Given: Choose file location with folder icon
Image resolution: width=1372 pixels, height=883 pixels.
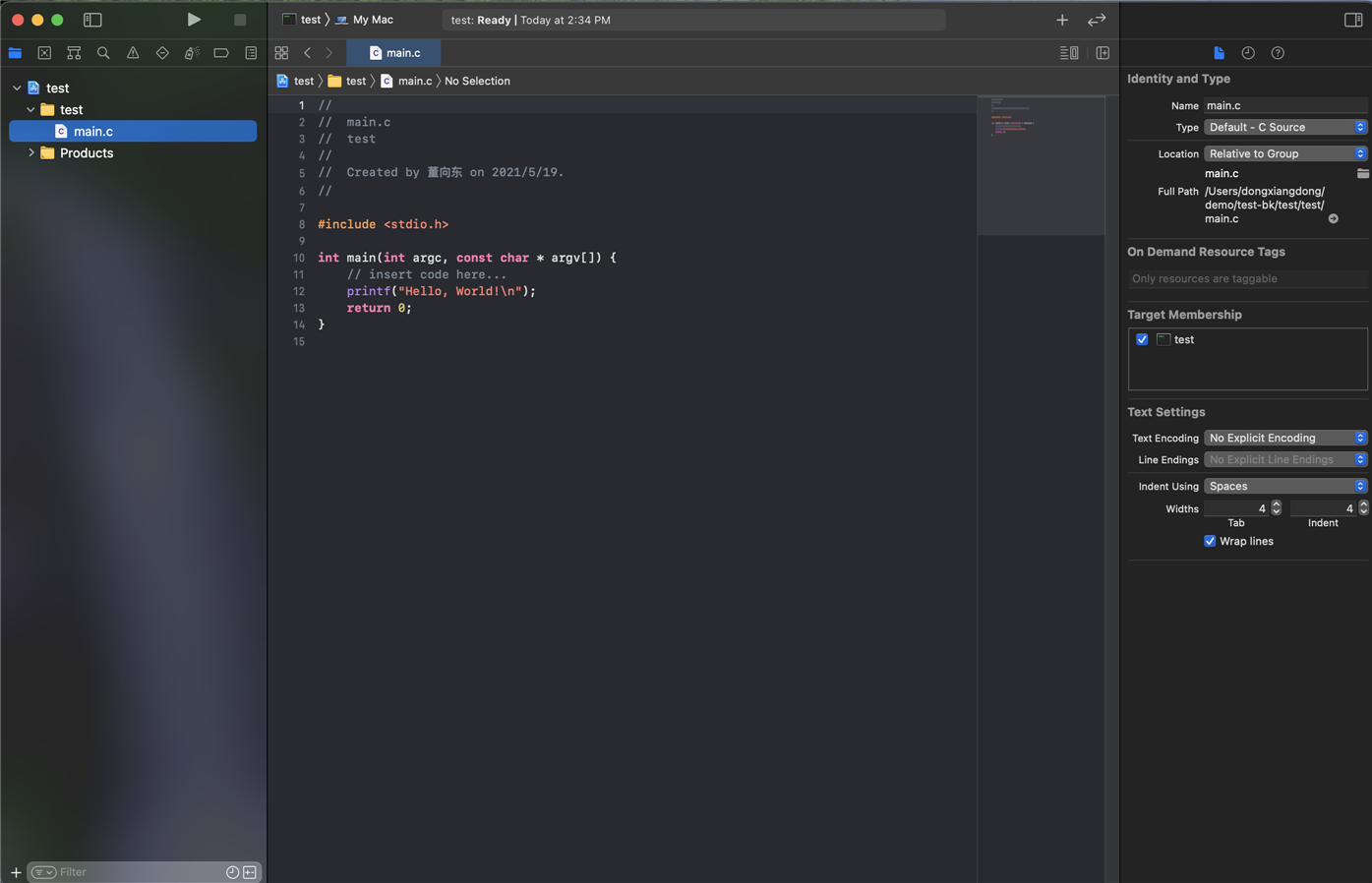Looking at the screenshot, I should tap(1362, 174).
